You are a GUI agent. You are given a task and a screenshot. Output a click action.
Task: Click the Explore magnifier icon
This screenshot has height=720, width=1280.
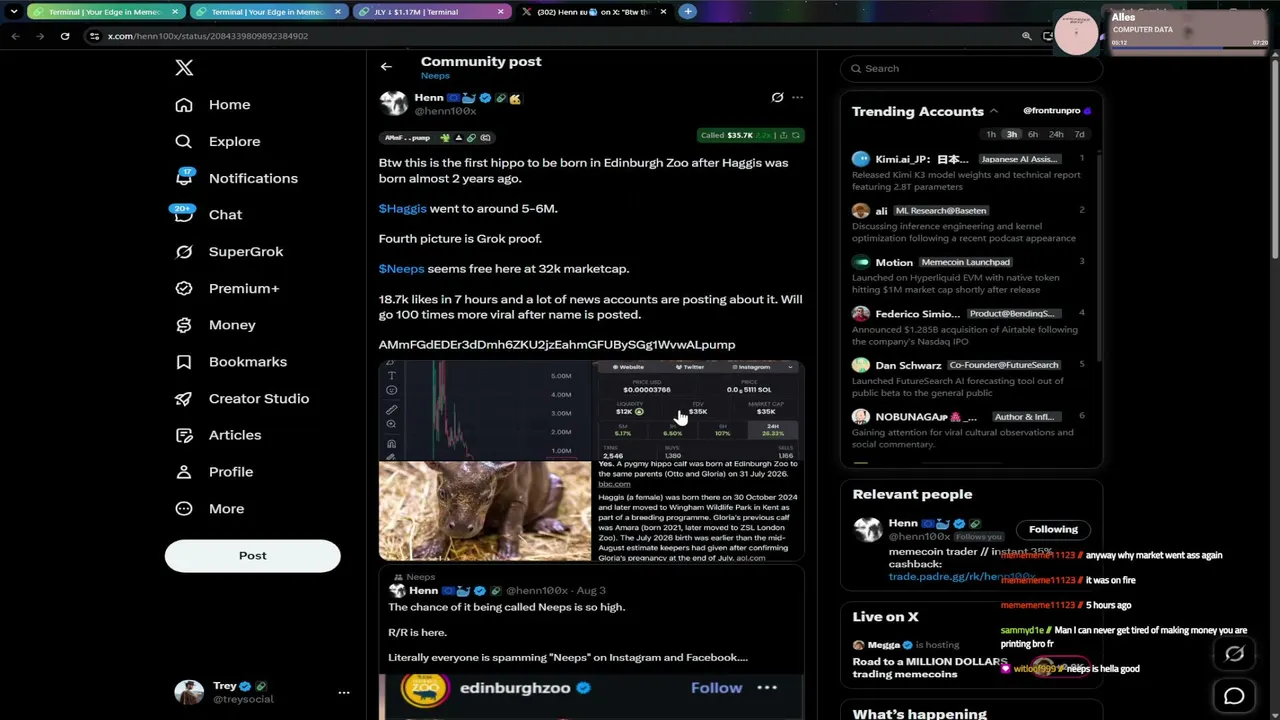pos(184,142)
